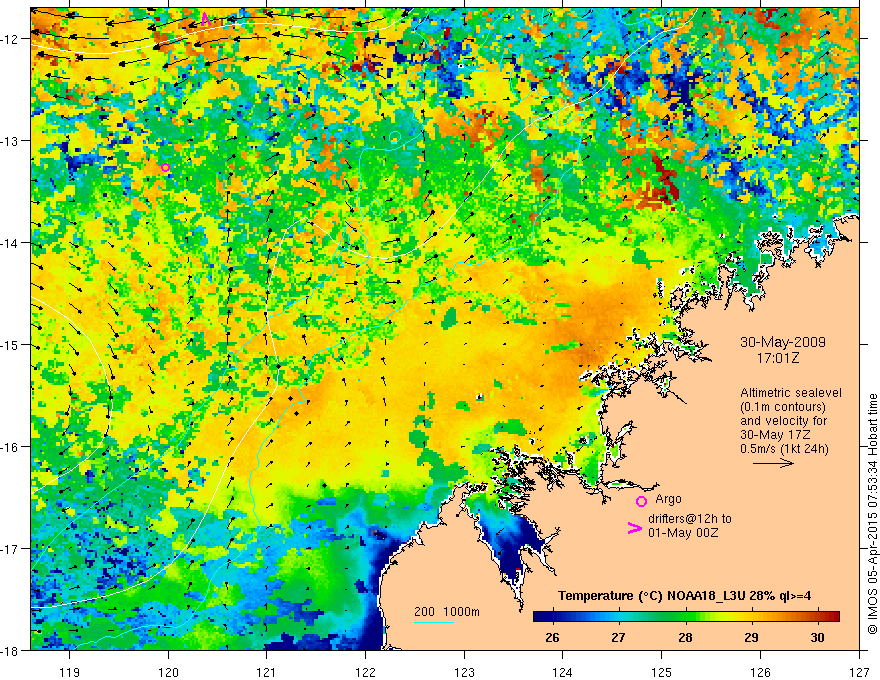This screenshot has height=680, width=880.
Task: Click the longitude axis label '120'
Action: pos(168,672)
